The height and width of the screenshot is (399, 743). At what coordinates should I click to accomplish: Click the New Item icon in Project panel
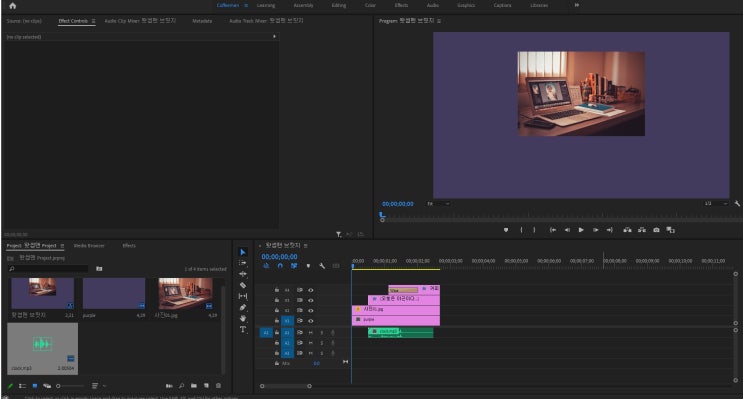[206, 386]
